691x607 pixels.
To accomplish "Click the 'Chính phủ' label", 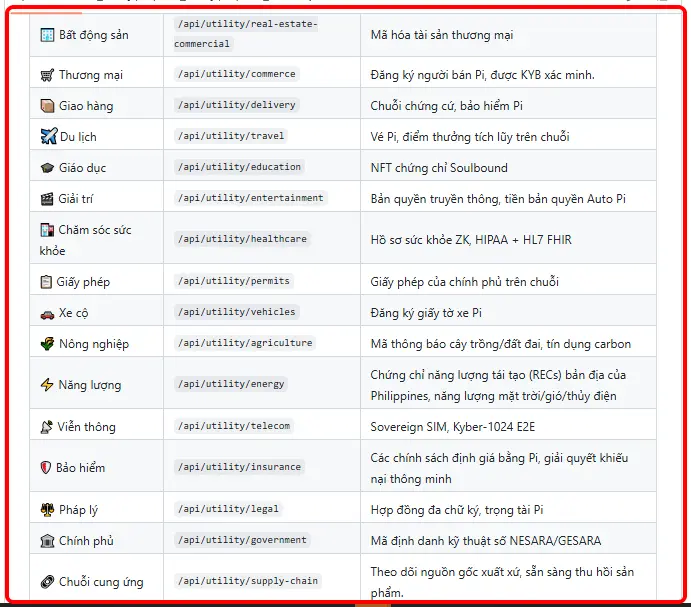I will click(x=86, y=541).
